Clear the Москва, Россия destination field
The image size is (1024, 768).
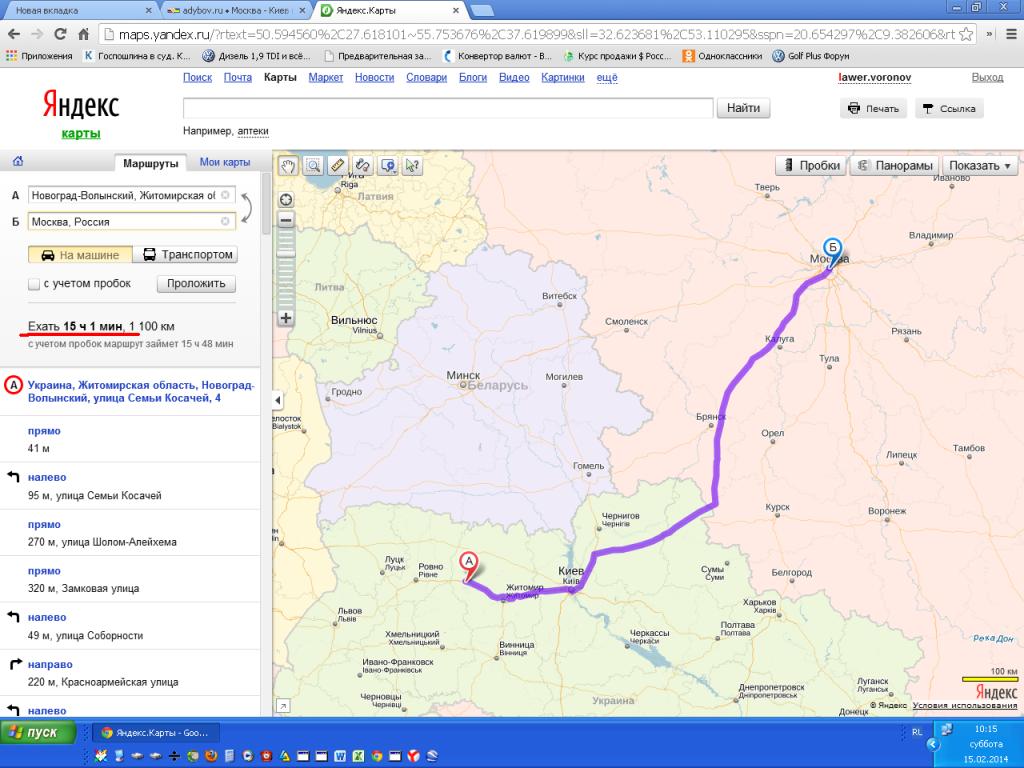coord(225,221)
